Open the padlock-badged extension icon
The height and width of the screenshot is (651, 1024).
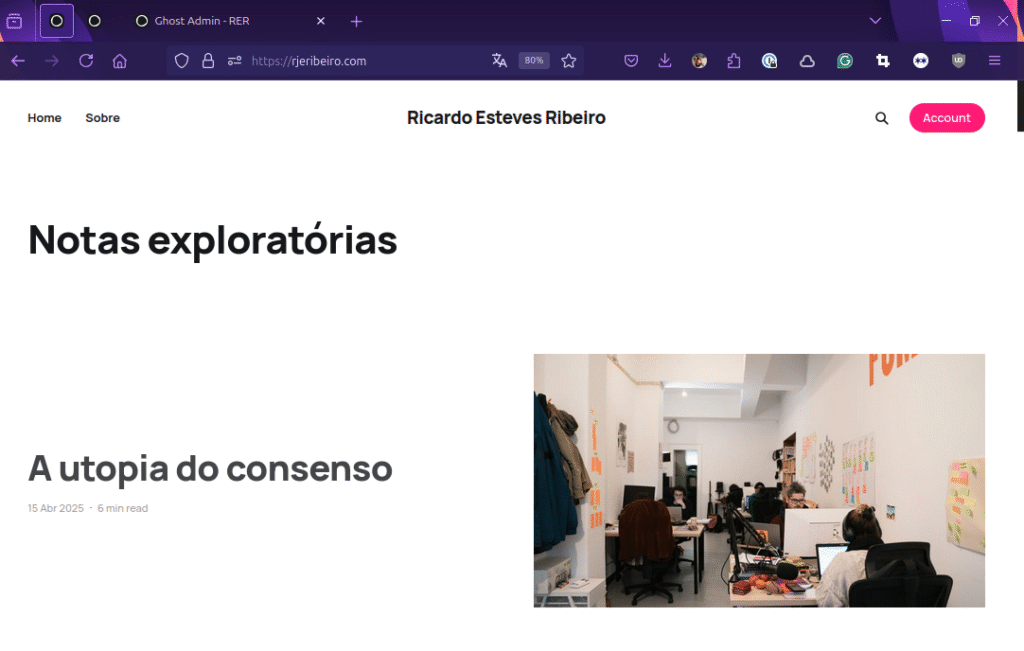tap(769, 61)
